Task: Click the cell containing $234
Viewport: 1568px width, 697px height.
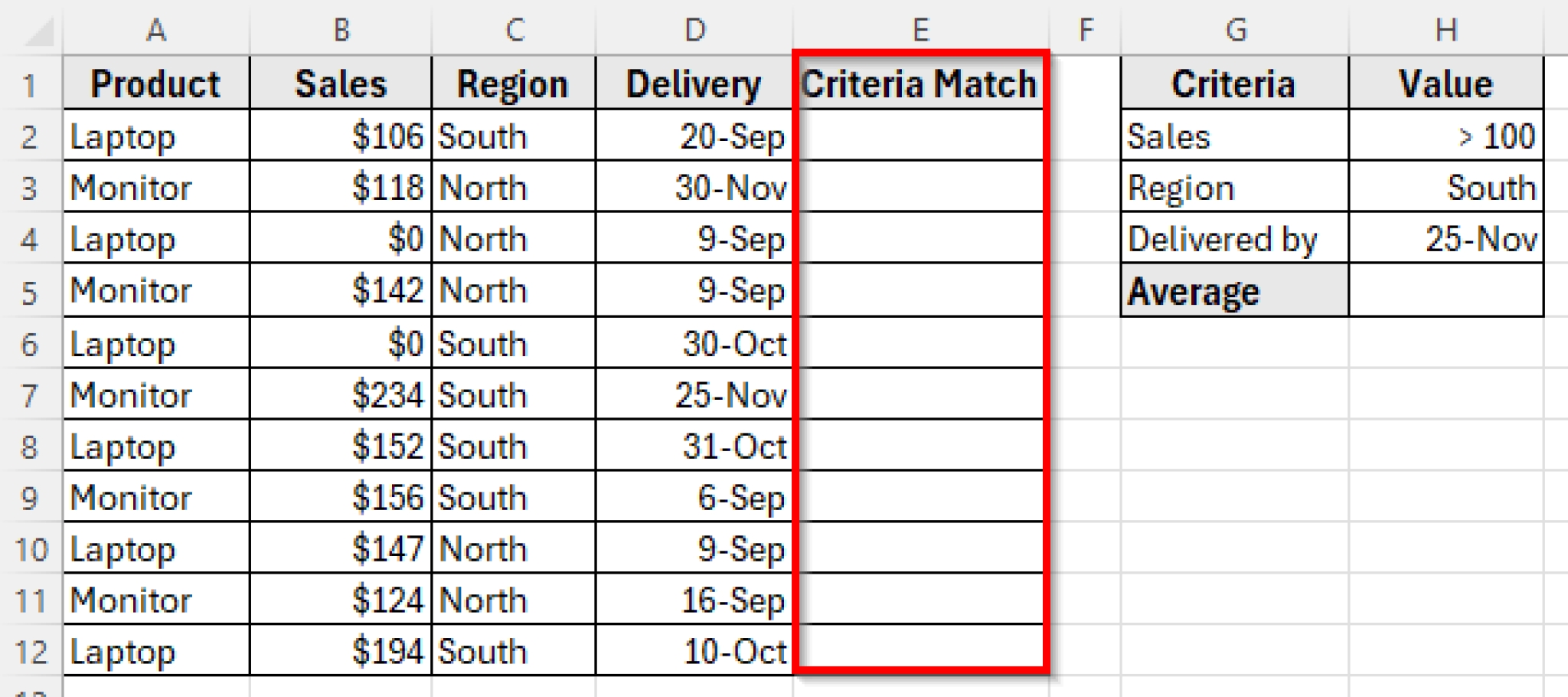Action: click(341, 394)
